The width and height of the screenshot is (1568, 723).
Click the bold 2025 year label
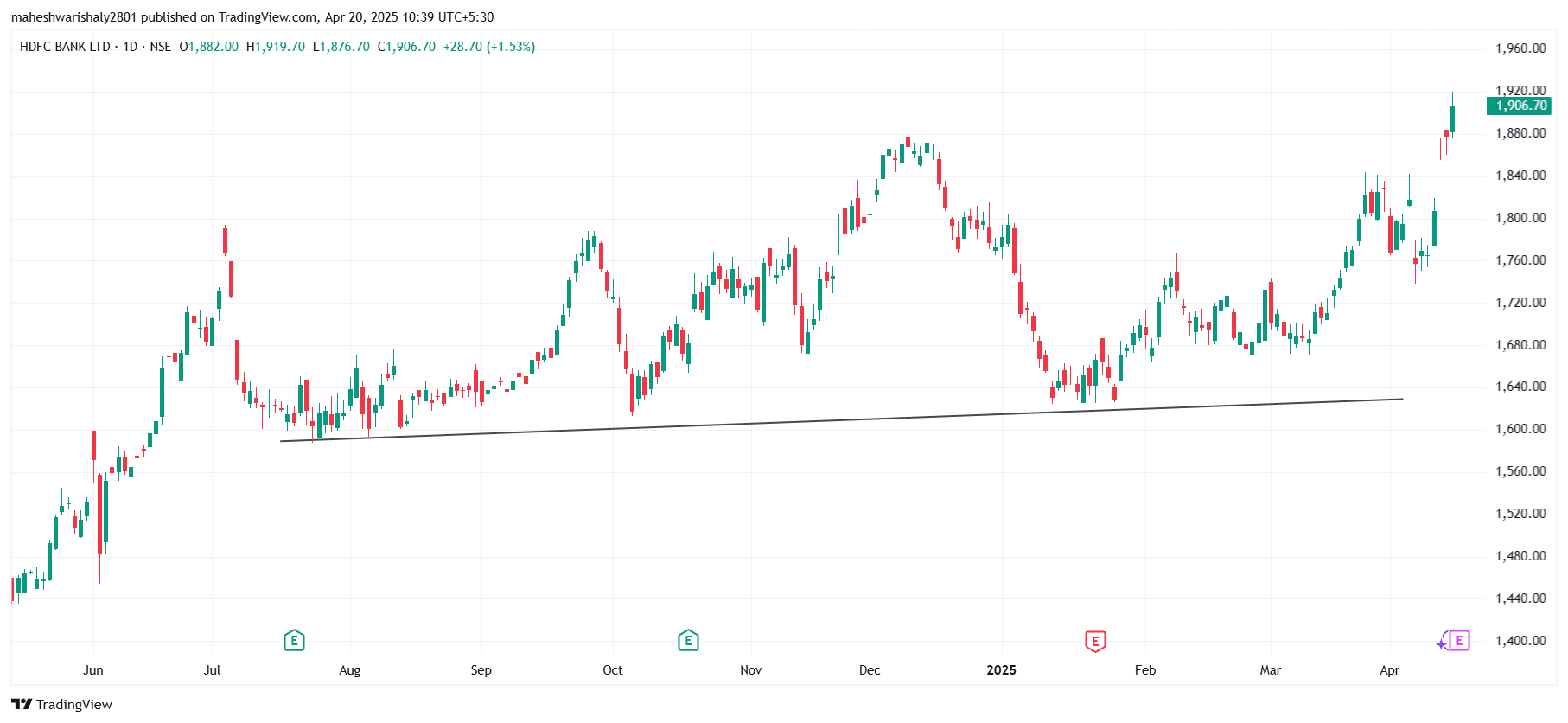(x=1002, y=670)
